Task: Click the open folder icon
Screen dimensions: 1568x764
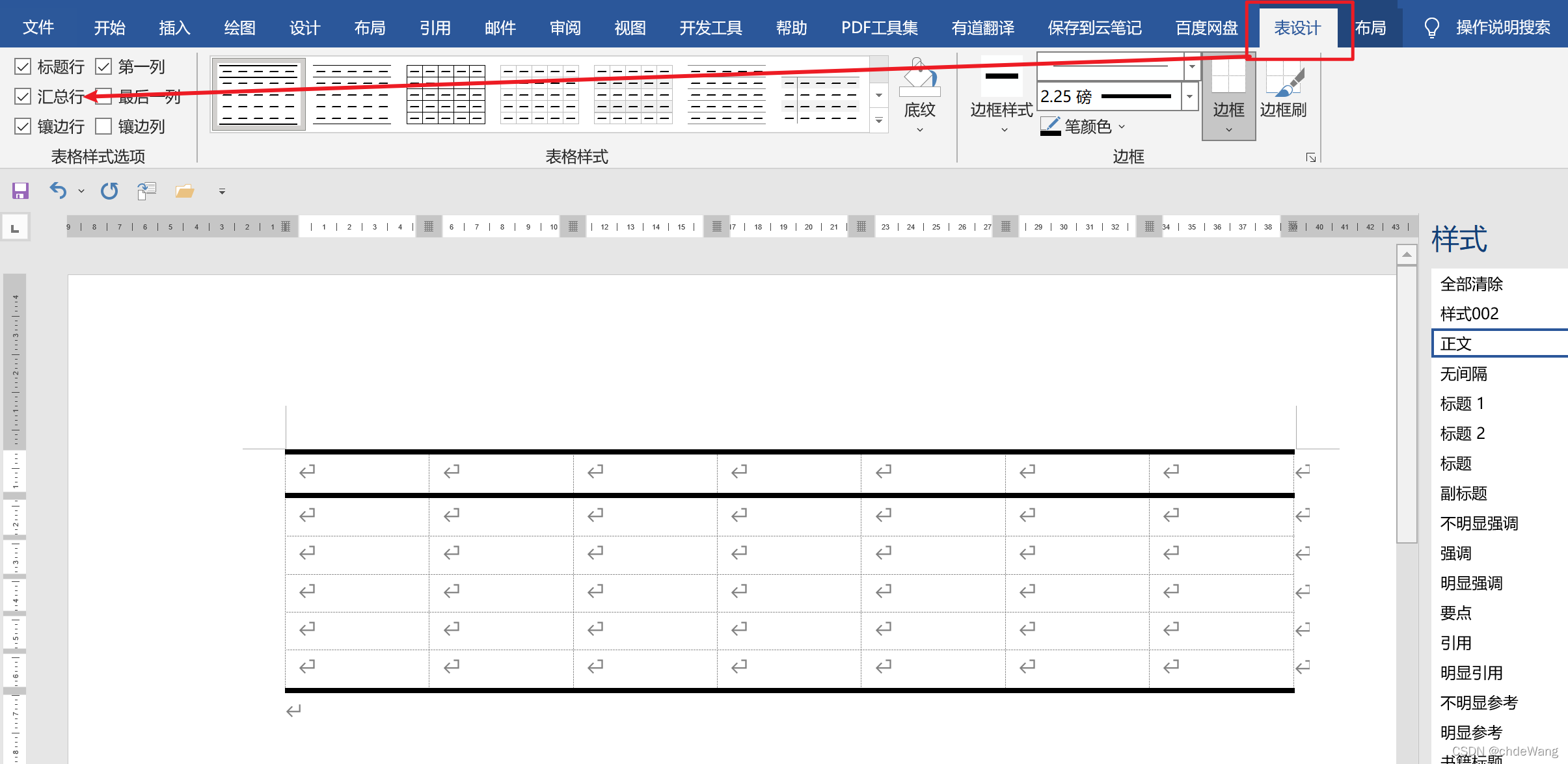Action: click(185, 191)
